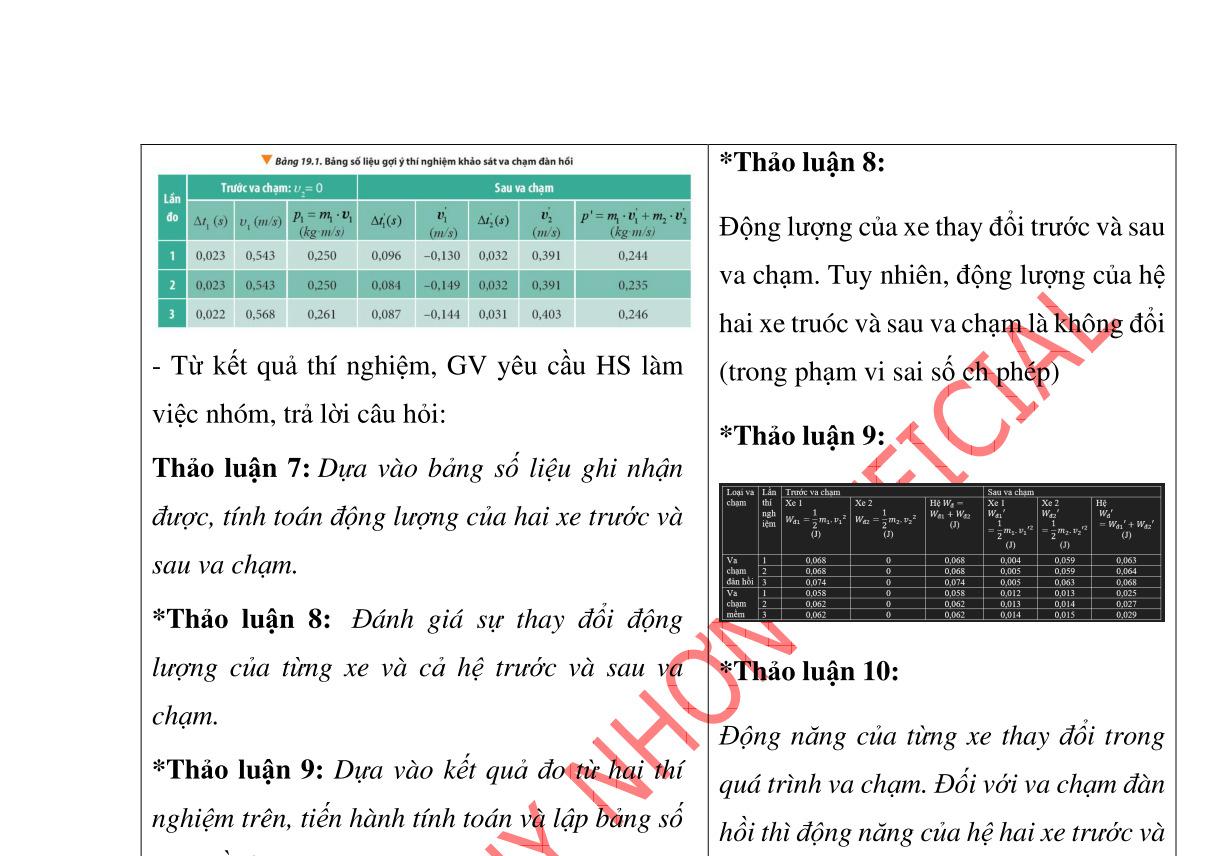
Task: Select the "Lần đo" column header
Action: [x=173, y=208]
